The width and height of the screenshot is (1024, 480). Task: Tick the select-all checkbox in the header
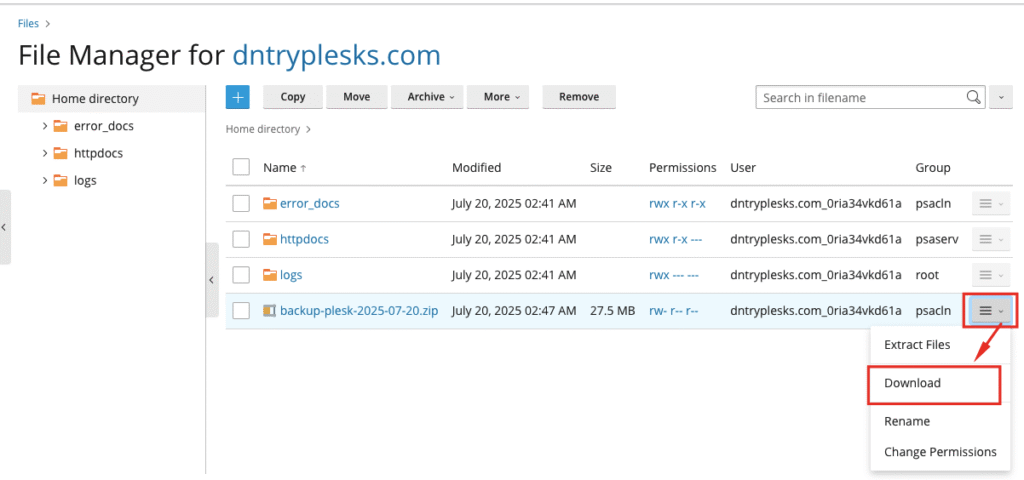pos(241,167)
